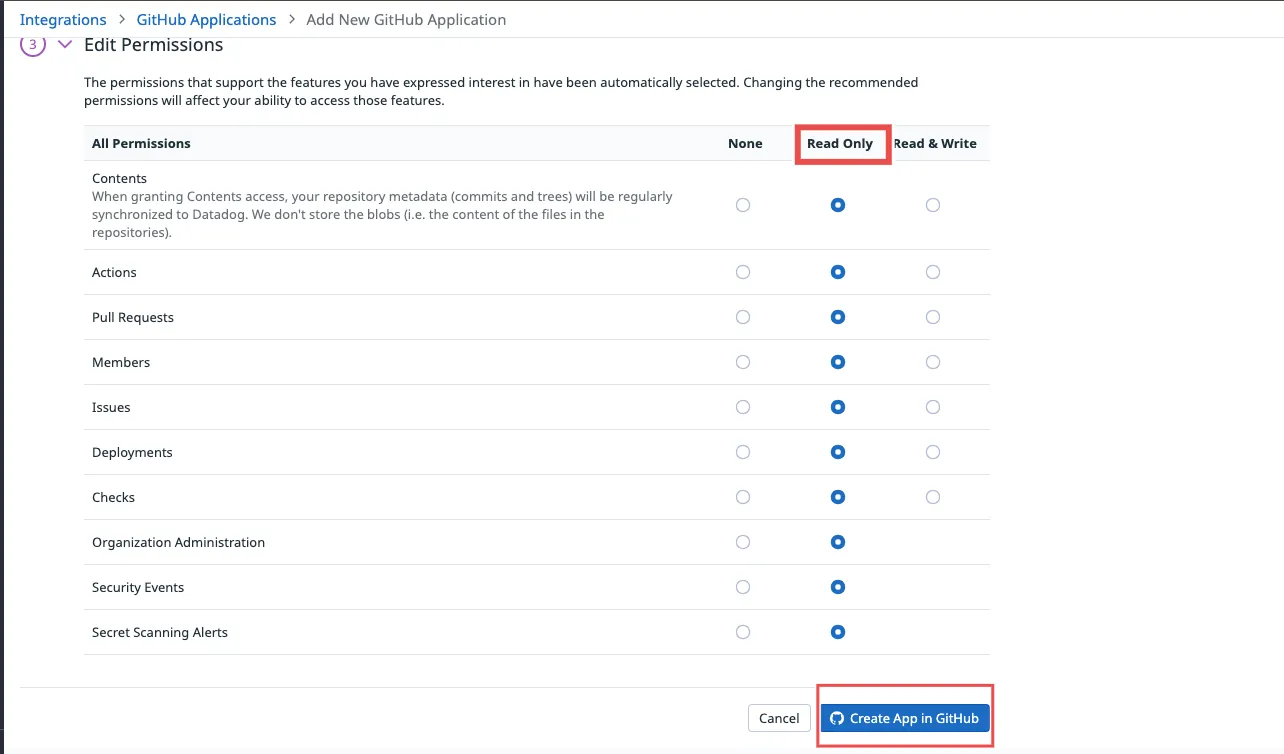Viewport: 1284px width, 754px height.
Task: Grant Read & Write for Deployments
Action: pos(933,452)
